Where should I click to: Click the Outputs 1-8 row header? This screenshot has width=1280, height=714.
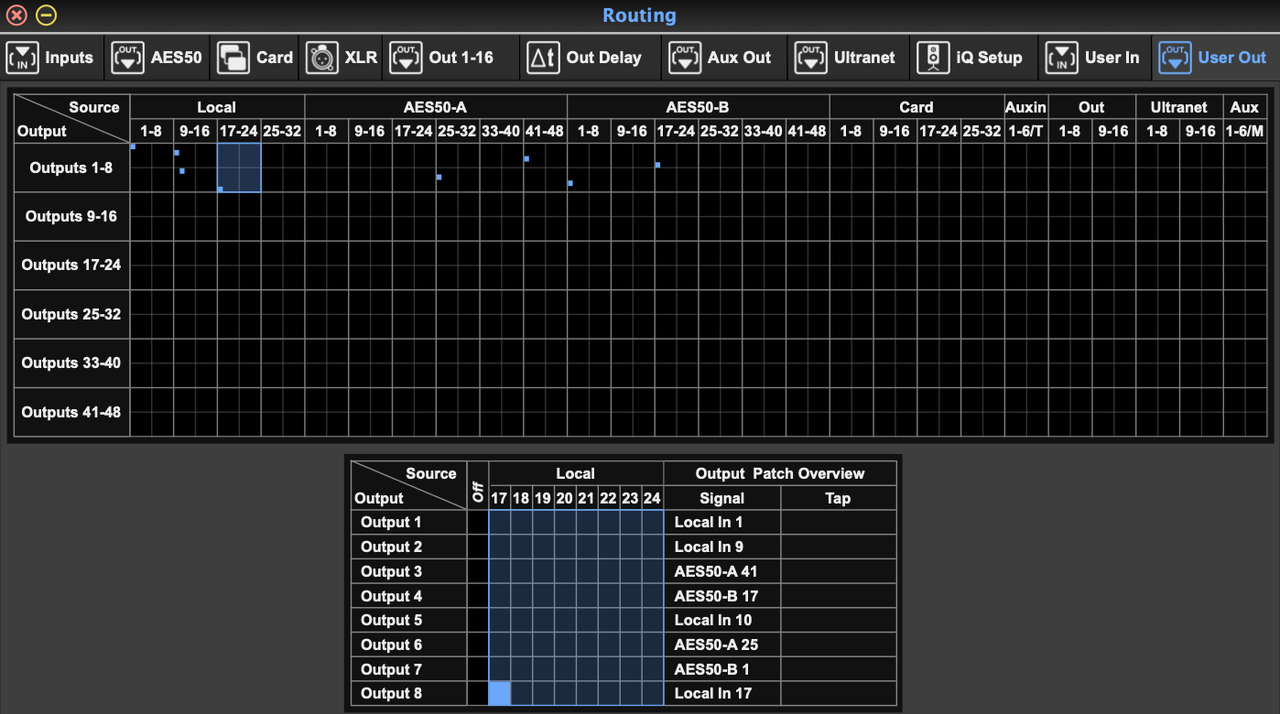click(x=72, y=167)
